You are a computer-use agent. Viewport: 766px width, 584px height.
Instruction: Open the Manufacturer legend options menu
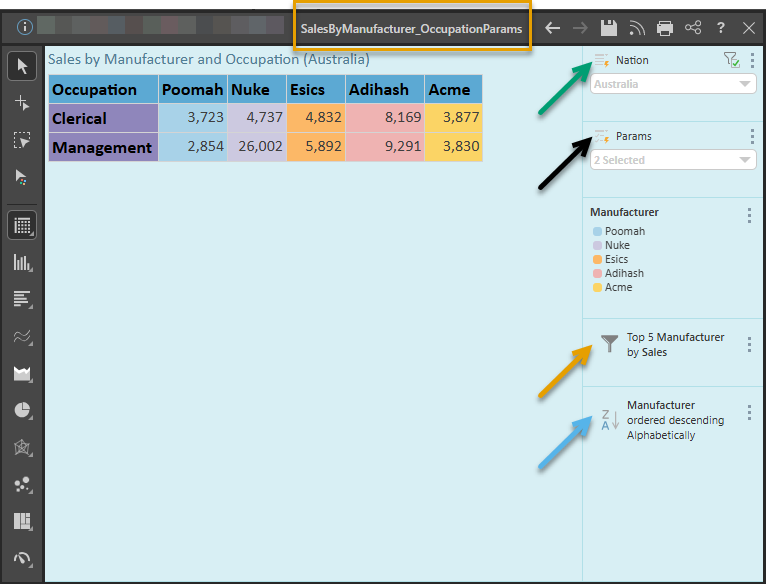(750, 215)
